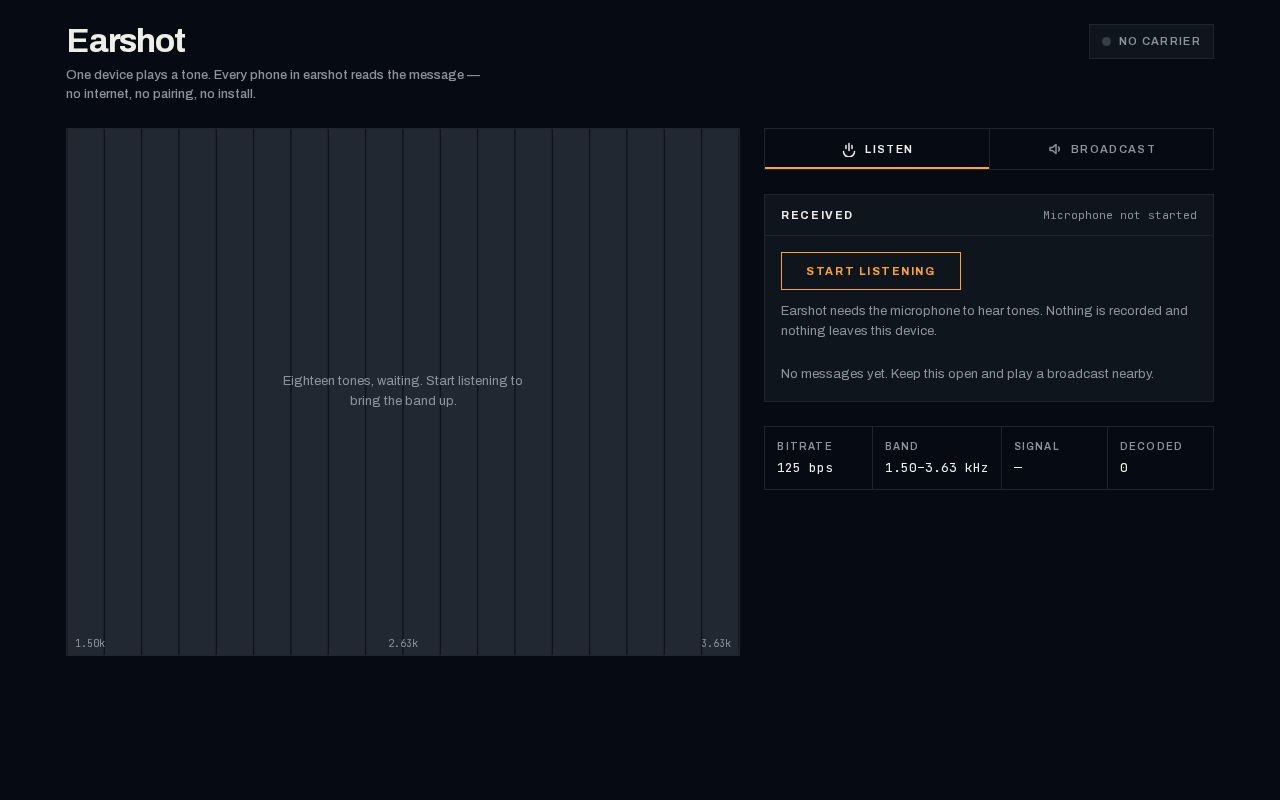Switch to the Listen tab

pyautogui.click(x=877, y=149)
